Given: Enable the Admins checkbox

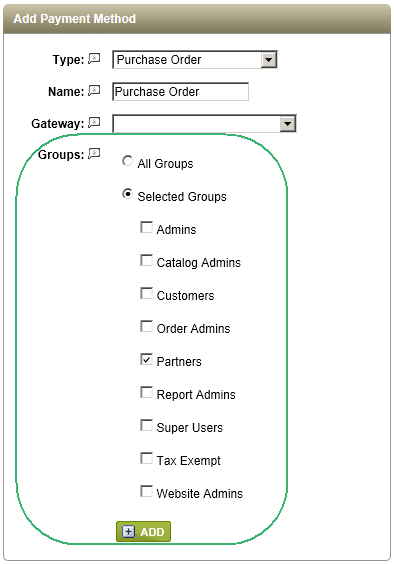Looking at the screenshot, I should pos(146,227).
